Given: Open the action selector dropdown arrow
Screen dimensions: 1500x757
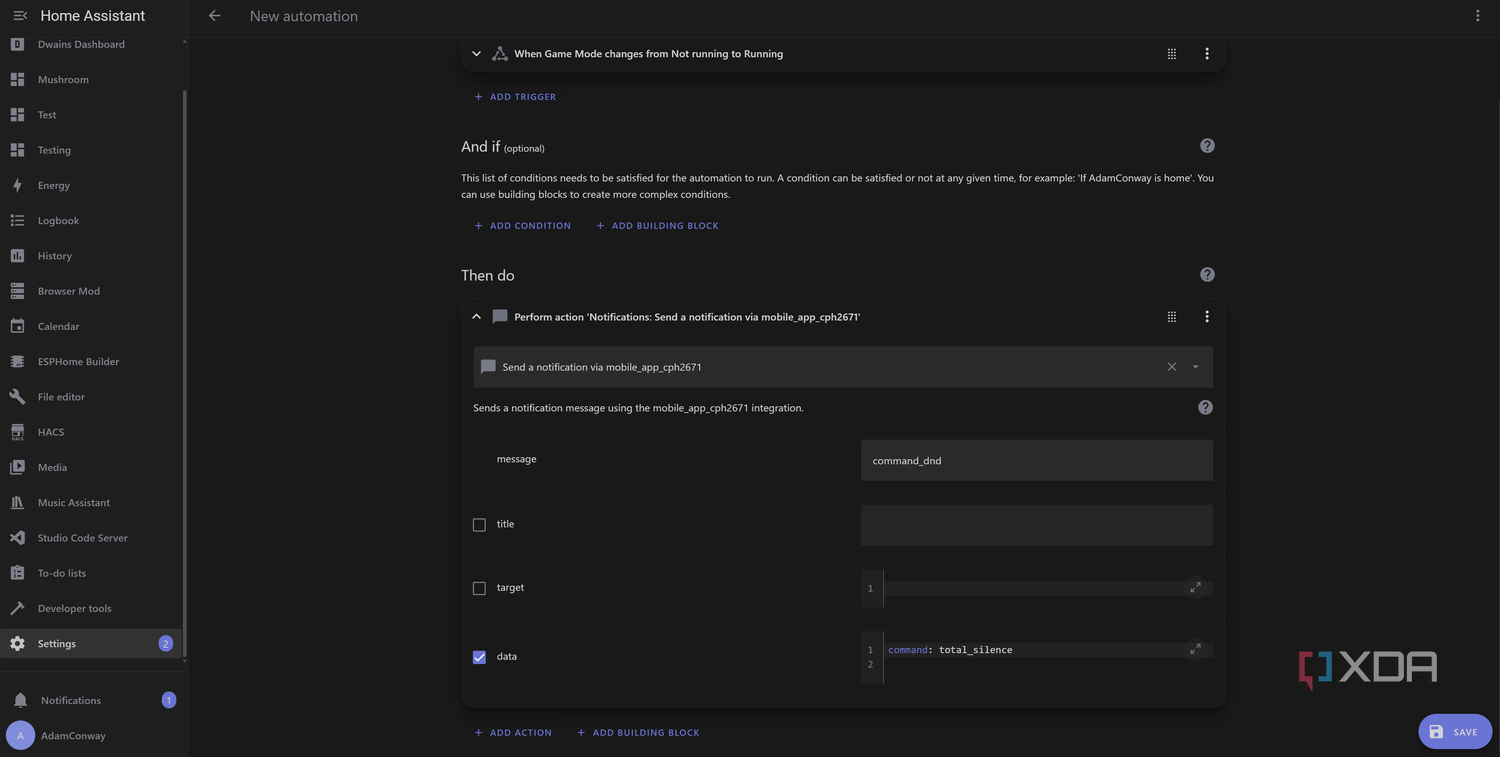Looking at the screenshot, I should pos(1195,367).
